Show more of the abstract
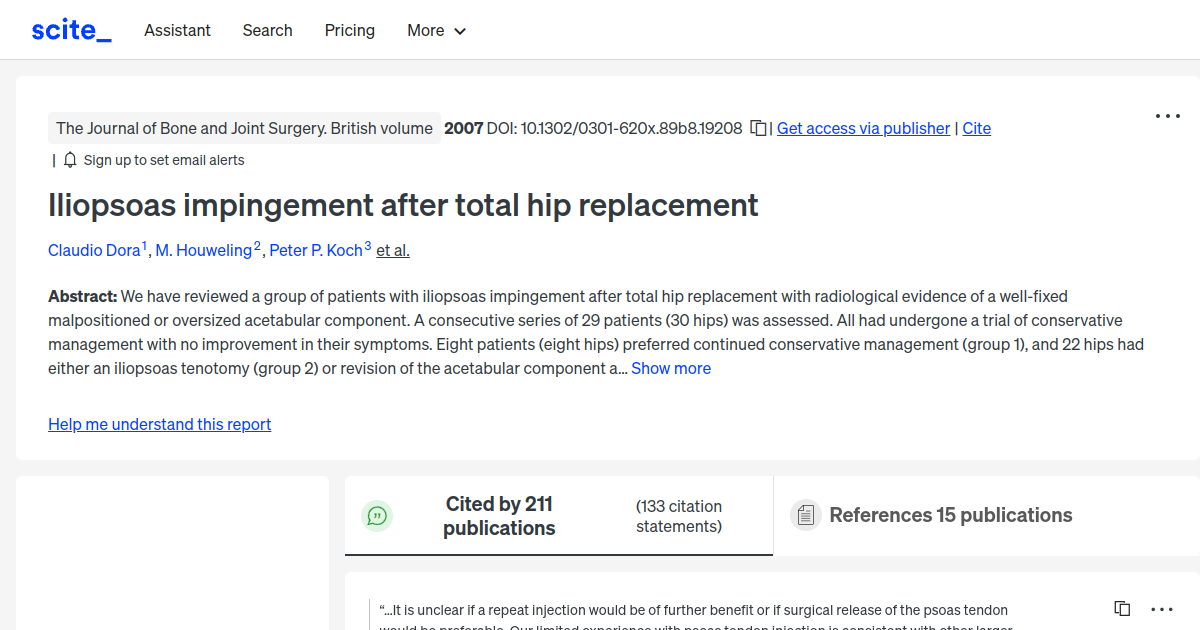This screenshot has width=1200, height=630. click(x=670, y=368)
